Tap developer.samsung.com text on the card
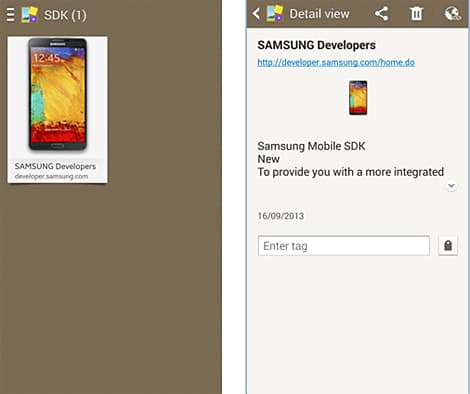The height and width of the screenshot is (394, 470). 51,176
